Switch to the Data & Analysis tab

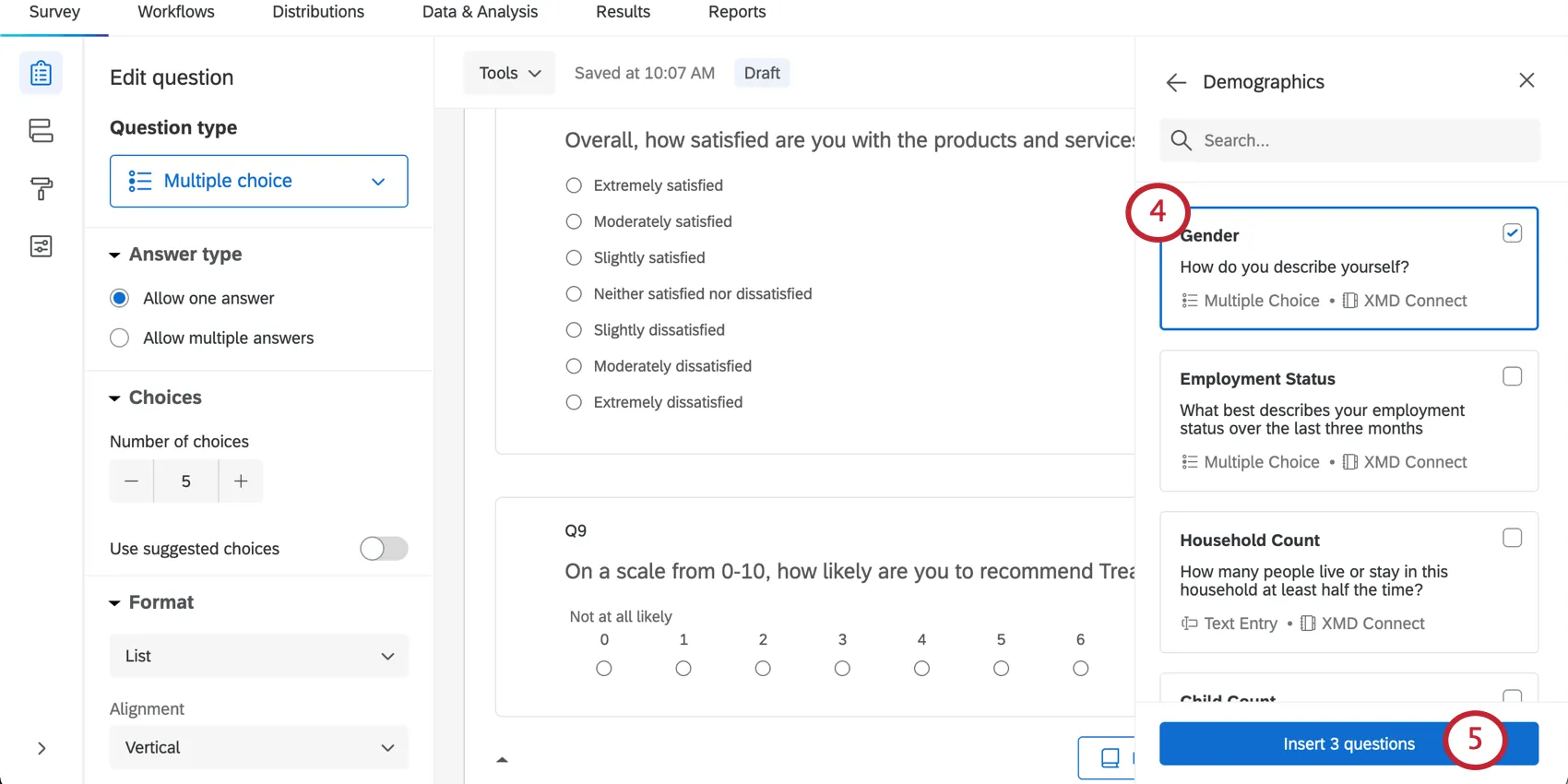[480, 12]
